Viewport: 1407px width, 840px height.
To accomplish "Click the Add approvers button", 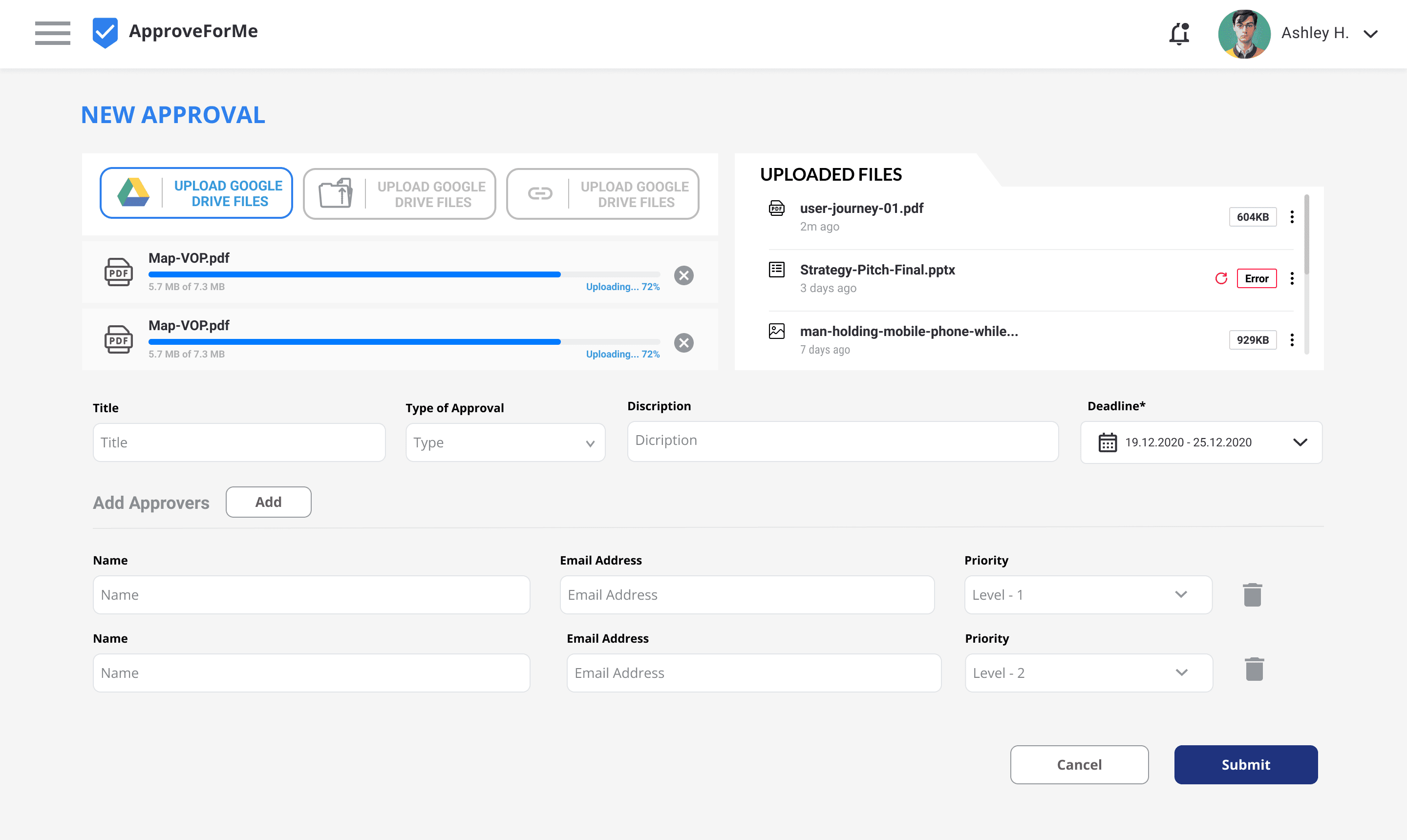I will 268,502.
